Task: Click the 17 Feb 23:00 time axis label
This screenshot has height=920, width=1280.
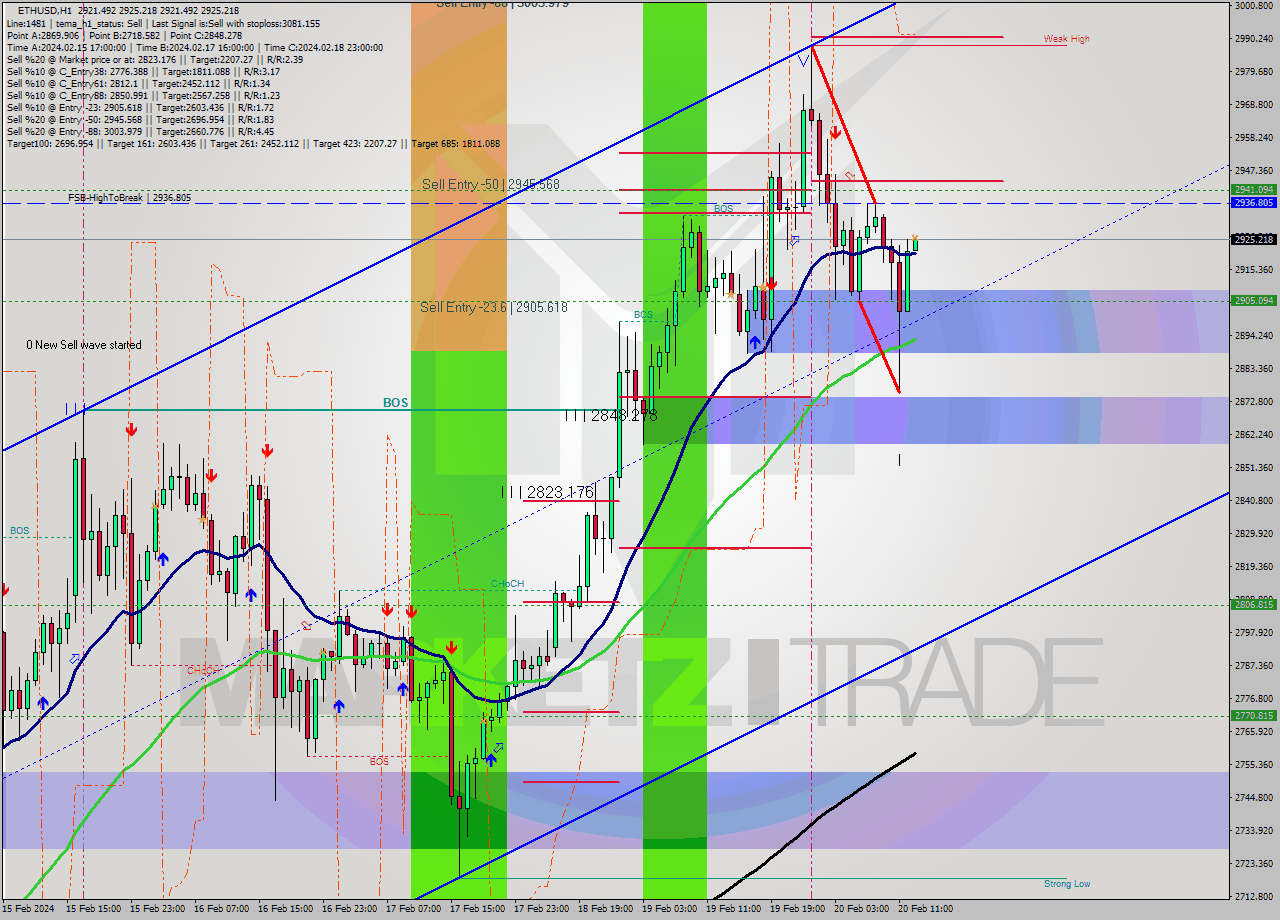Action: click(x=542, y=909)
